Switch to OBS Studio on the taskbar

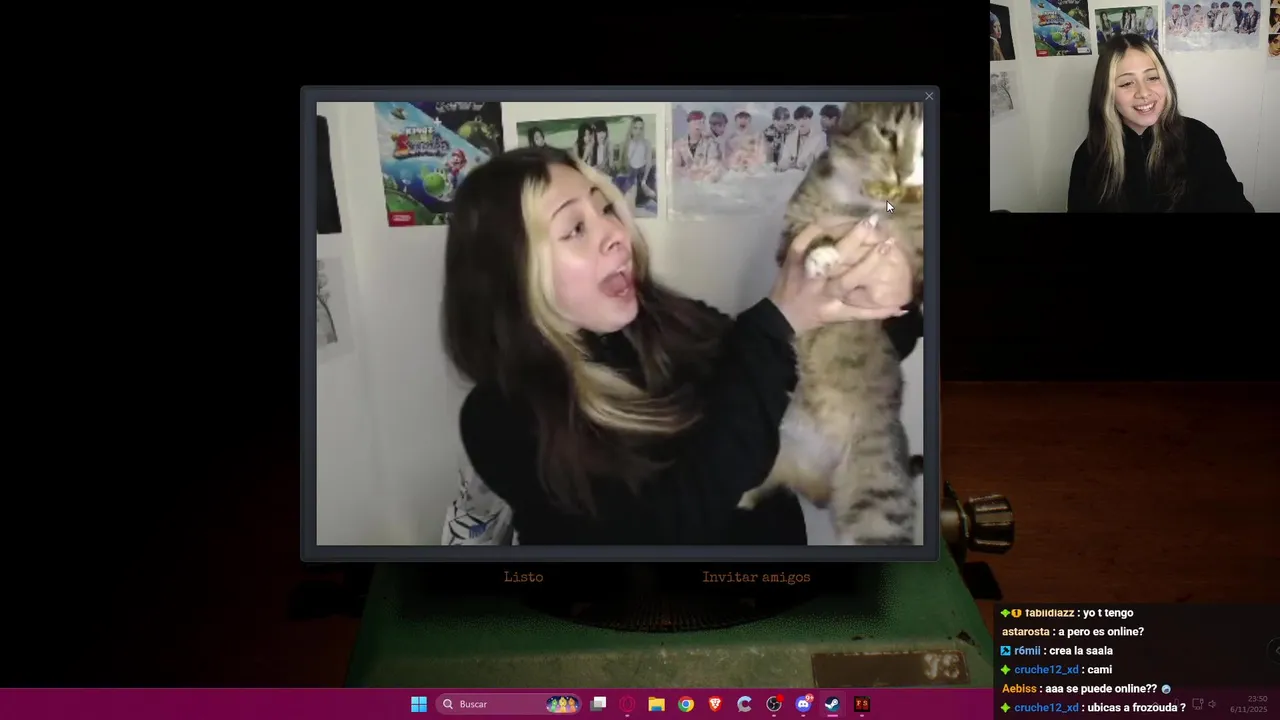click(774, 704)
